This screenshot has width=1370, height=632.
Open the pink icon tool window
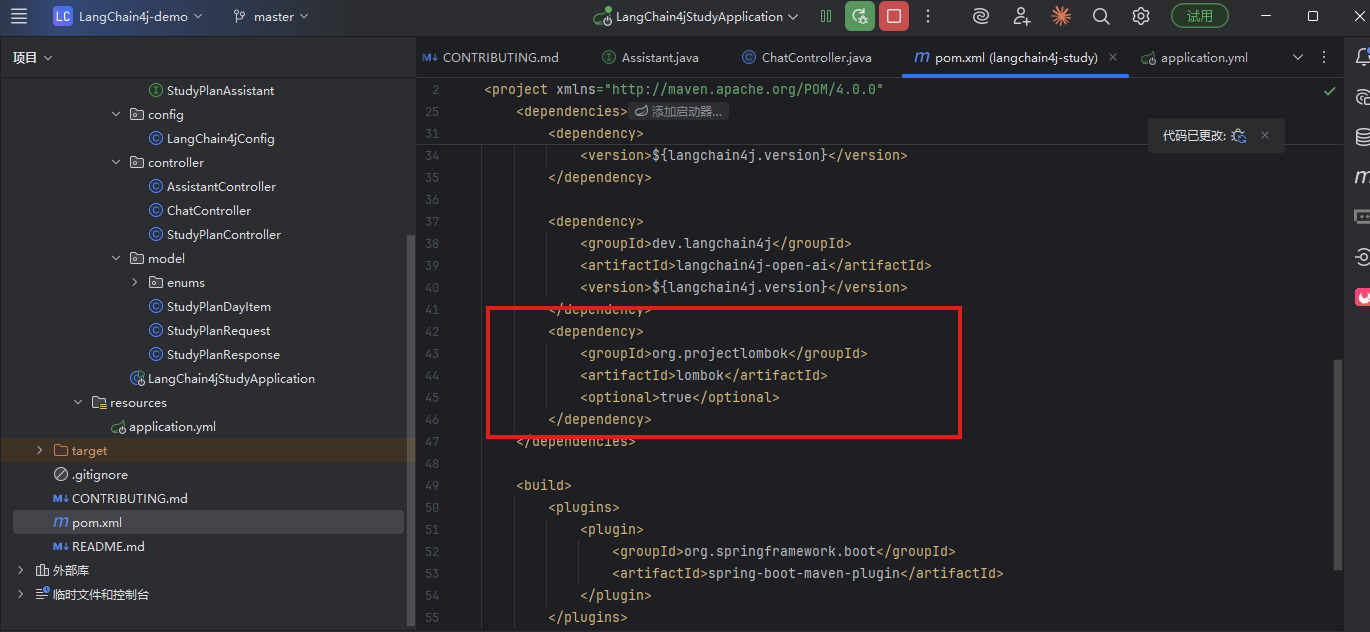coord(1361,297)
